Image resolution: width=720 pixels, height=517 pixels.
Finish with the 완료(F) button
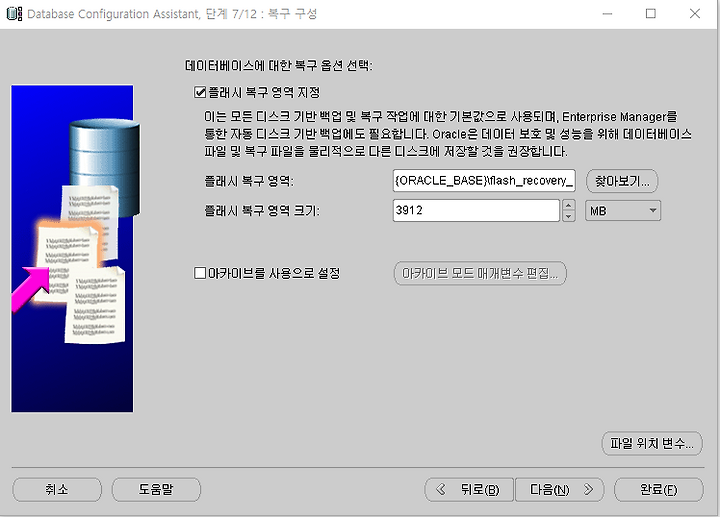(658, 489)
